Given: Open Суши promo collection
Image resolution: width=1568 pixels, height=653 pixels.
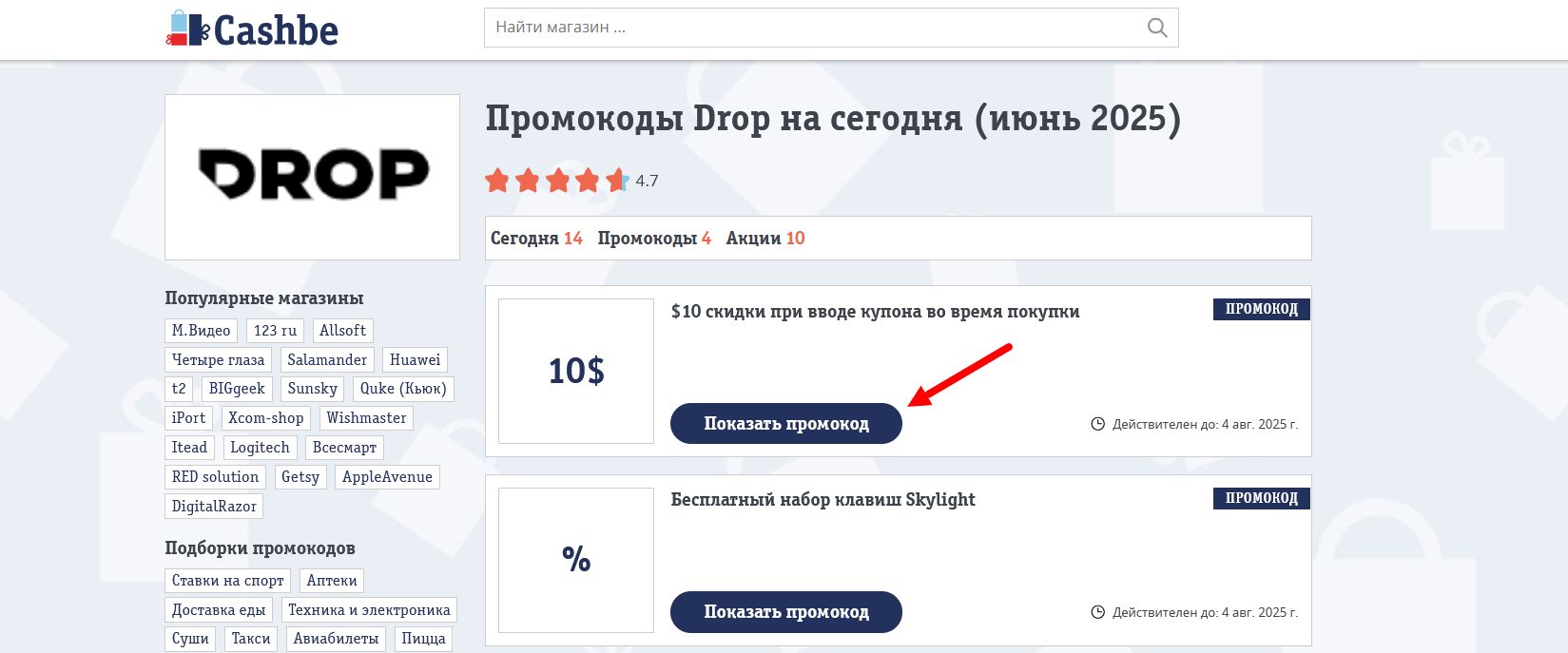Looking at the screenshot, I should tap(190, 639).
